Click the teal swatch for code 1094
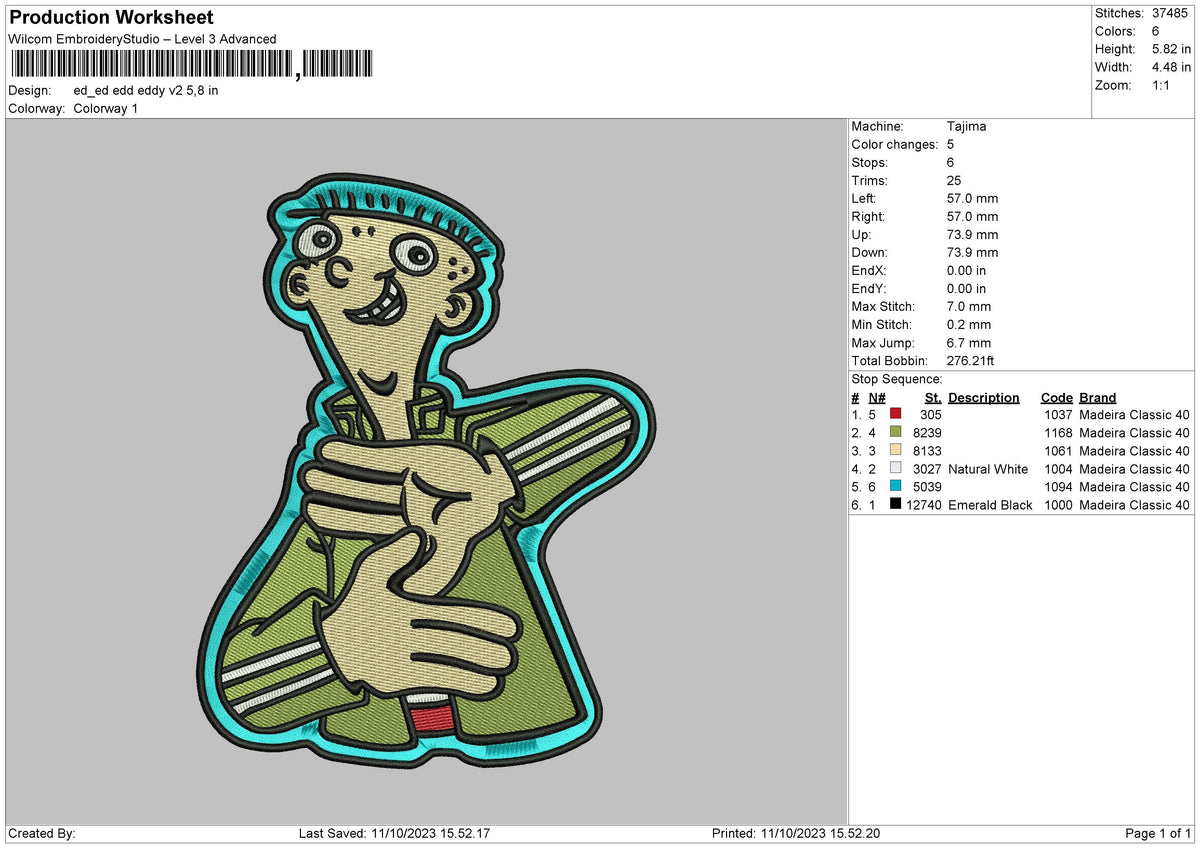The width and height of the screenshot is (1200, 848). [896, 487]
